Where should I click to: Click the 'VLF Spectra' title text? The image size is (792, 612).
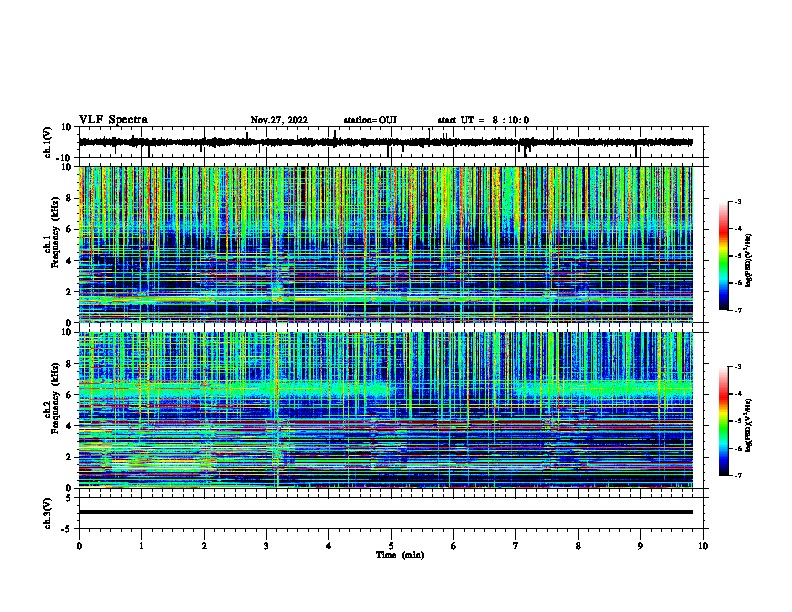click(x=113, y=120)
